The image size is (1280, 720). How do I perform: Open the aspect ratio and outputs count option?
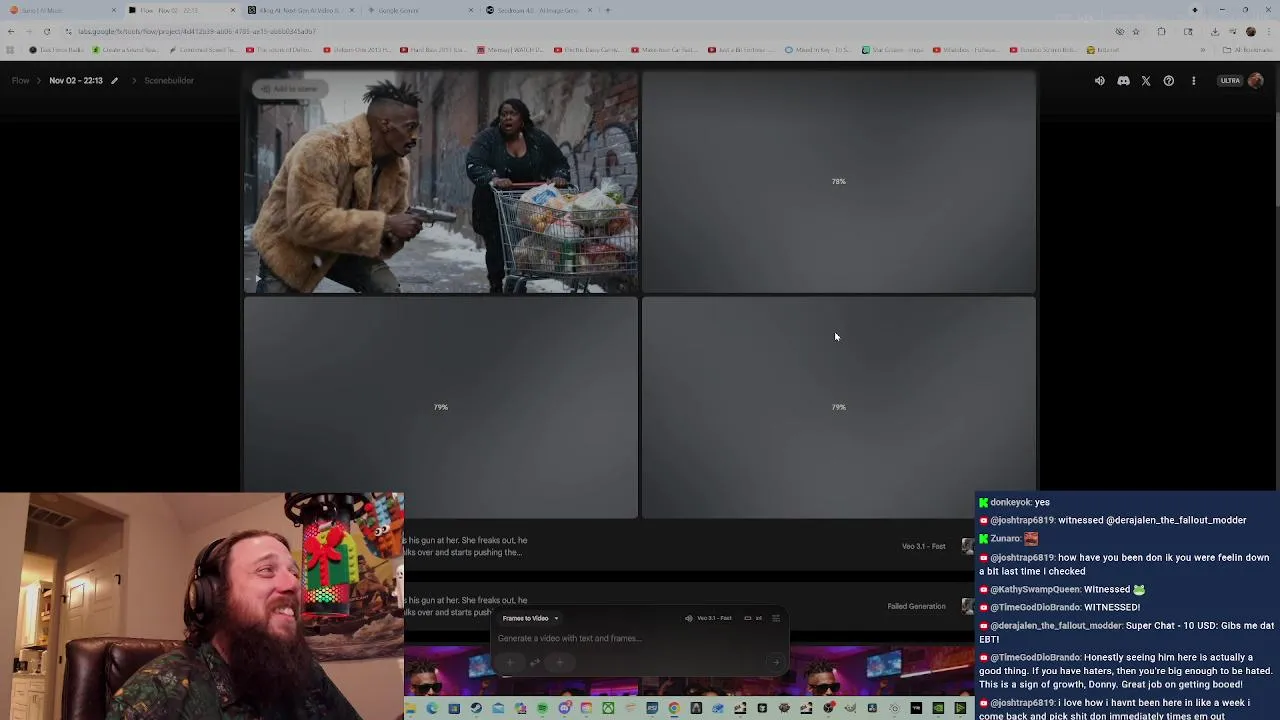click(x=753, y=618)
